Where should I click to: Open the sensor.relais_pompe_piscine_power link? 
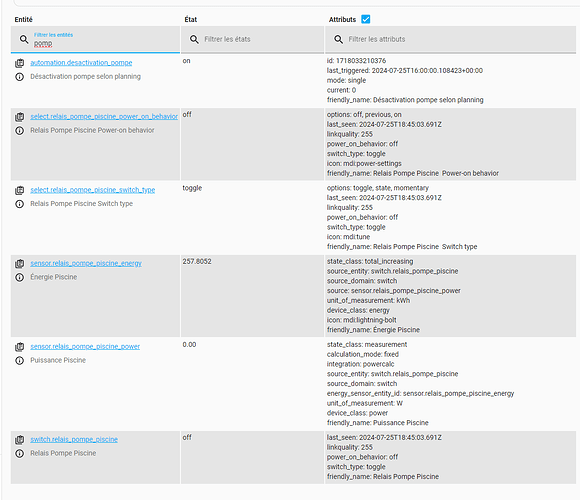[x=85, y=347]
